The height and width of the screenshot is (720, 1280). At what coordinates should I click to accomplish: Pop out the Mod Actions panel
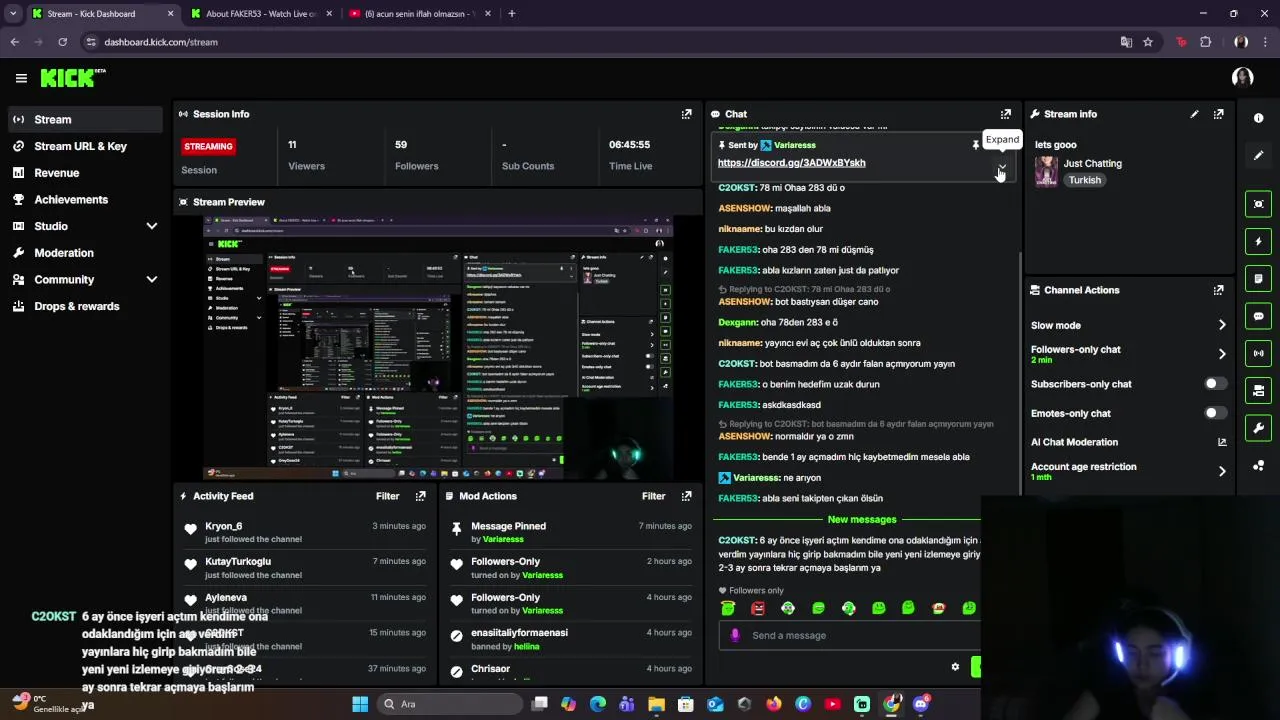(x=686, y=496)
